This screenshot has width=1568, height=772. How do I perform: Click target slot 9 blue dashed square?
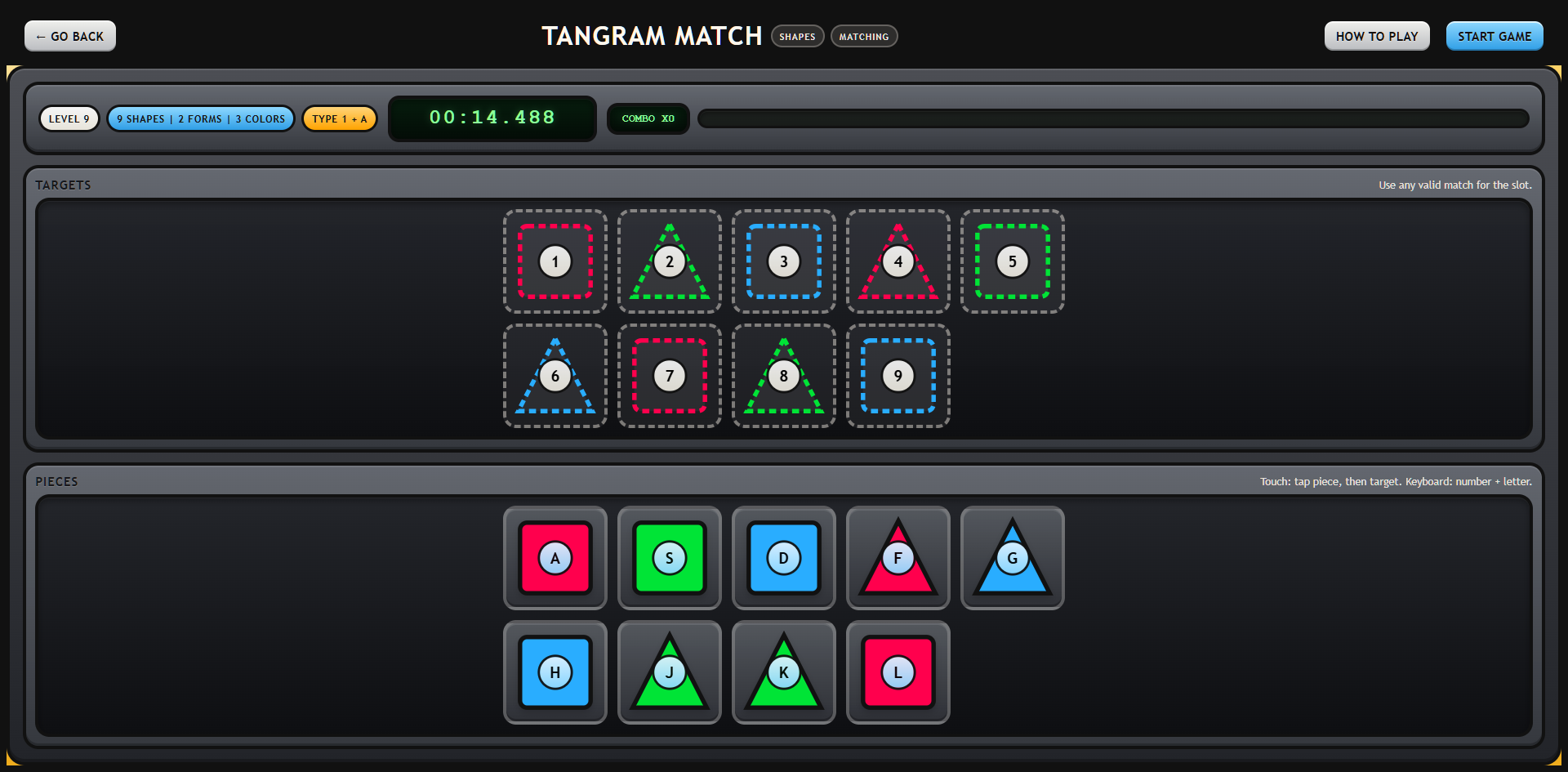point(898,376)
